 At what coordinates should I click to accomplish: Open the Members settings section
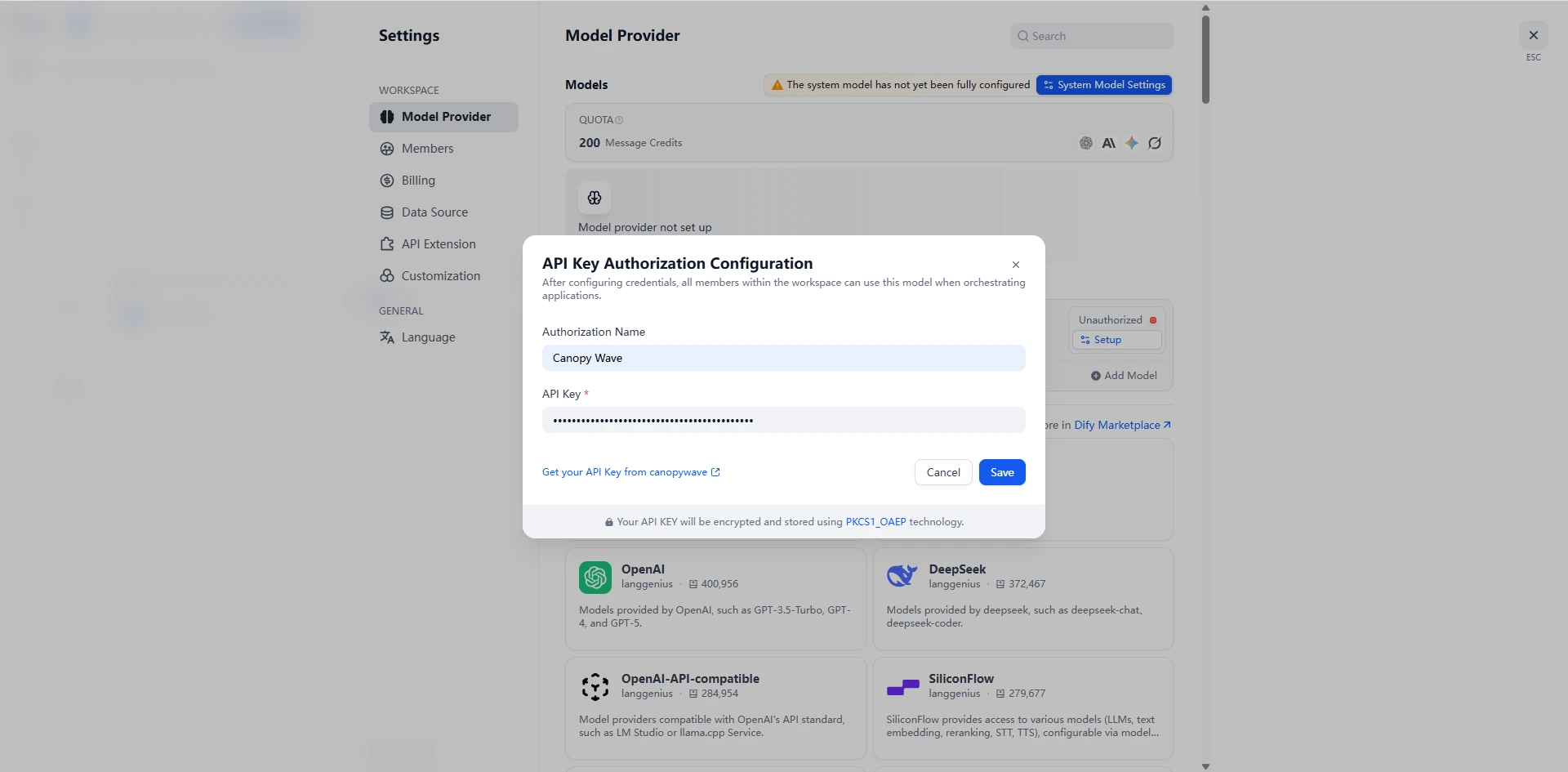(426, 149)
